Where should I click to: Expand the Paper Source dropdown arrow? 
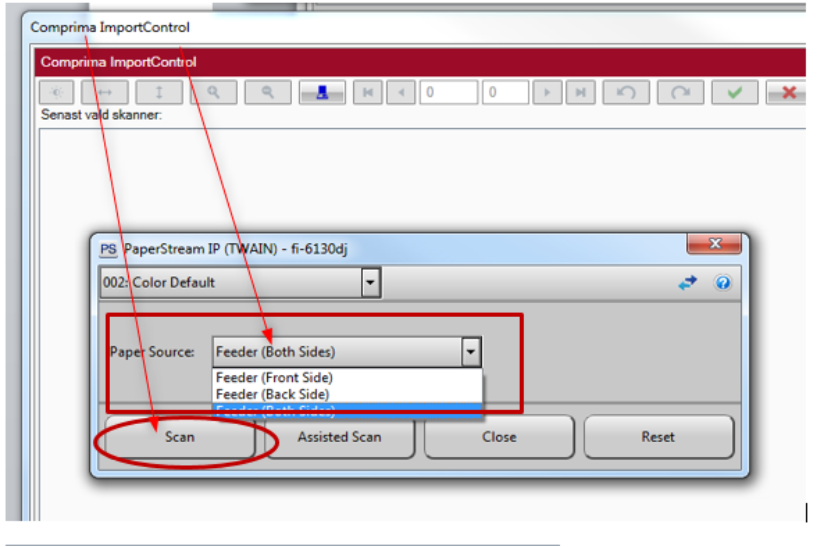click(471, 352)
